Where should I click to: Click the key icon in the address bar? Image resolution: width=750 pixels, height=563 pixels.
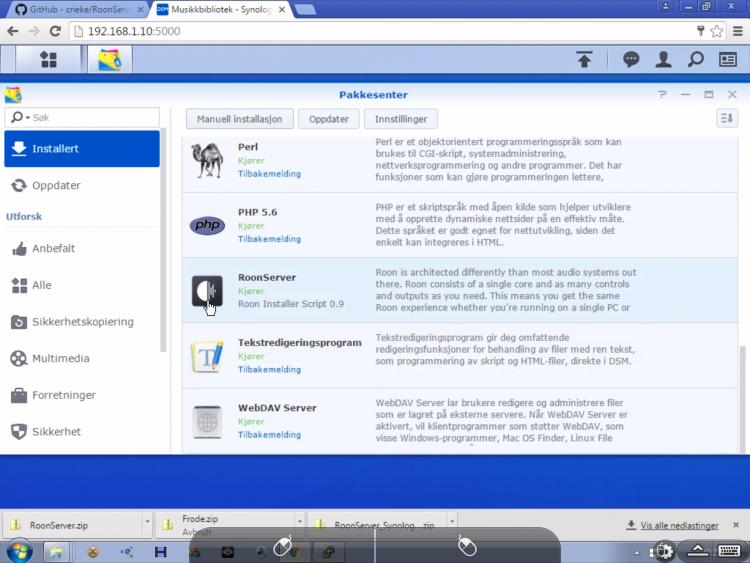coord(700,31)
